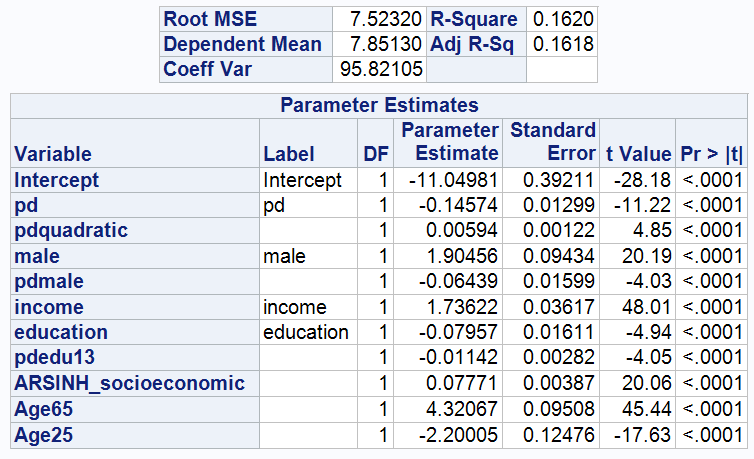Click the Label column header

(x=288, y=154)
